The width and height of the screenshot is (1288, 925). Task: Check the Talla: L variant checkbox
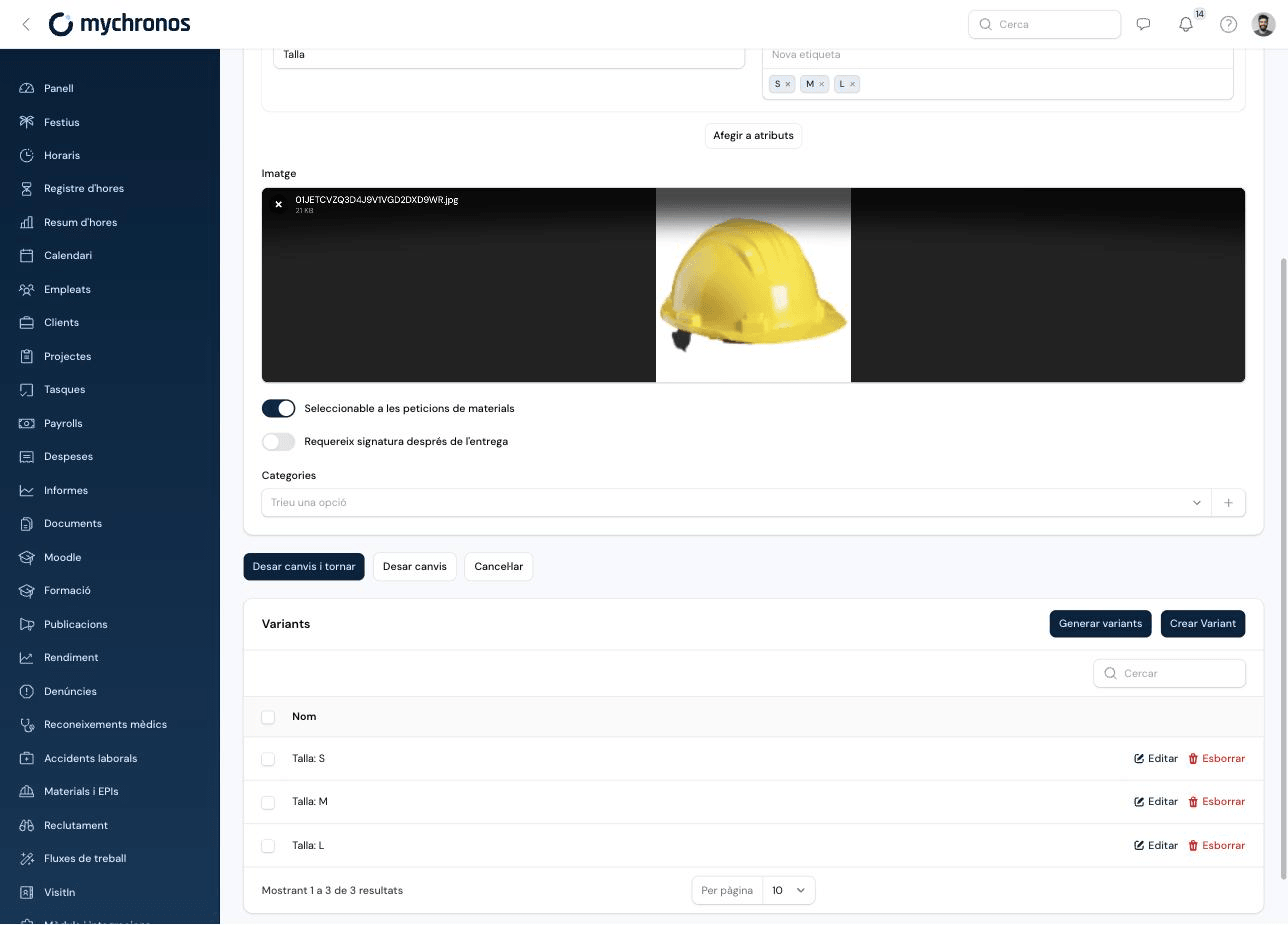(268, 846)
